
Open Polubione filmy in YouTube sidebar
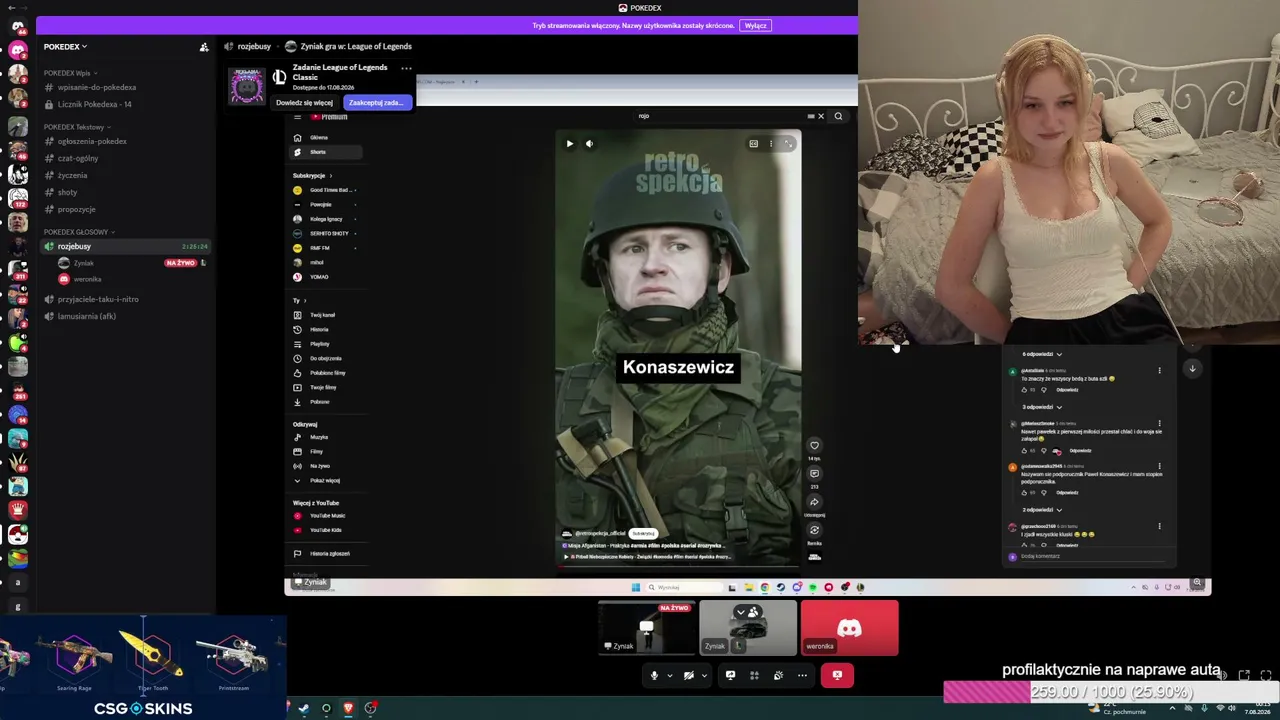point(326,373)
